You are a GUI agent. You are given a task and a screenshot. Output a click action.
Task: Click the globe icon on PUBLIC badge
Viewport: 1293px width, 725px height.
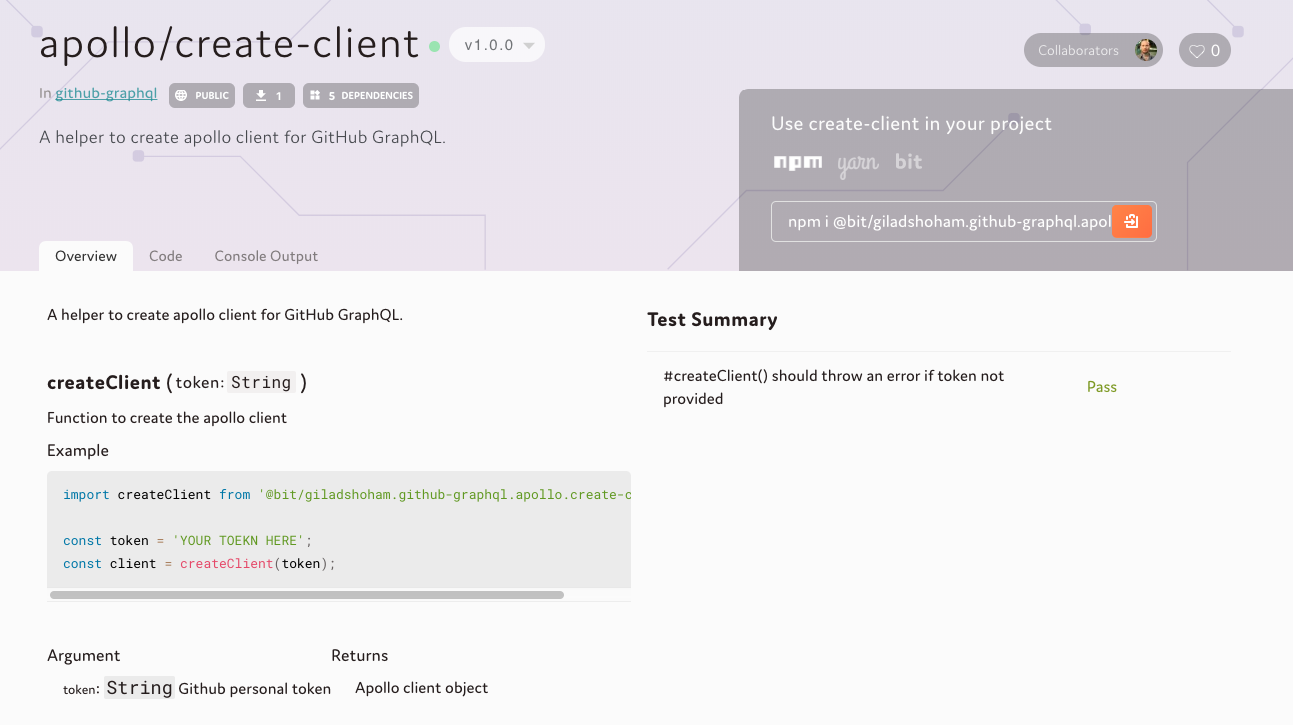point(181,96)
